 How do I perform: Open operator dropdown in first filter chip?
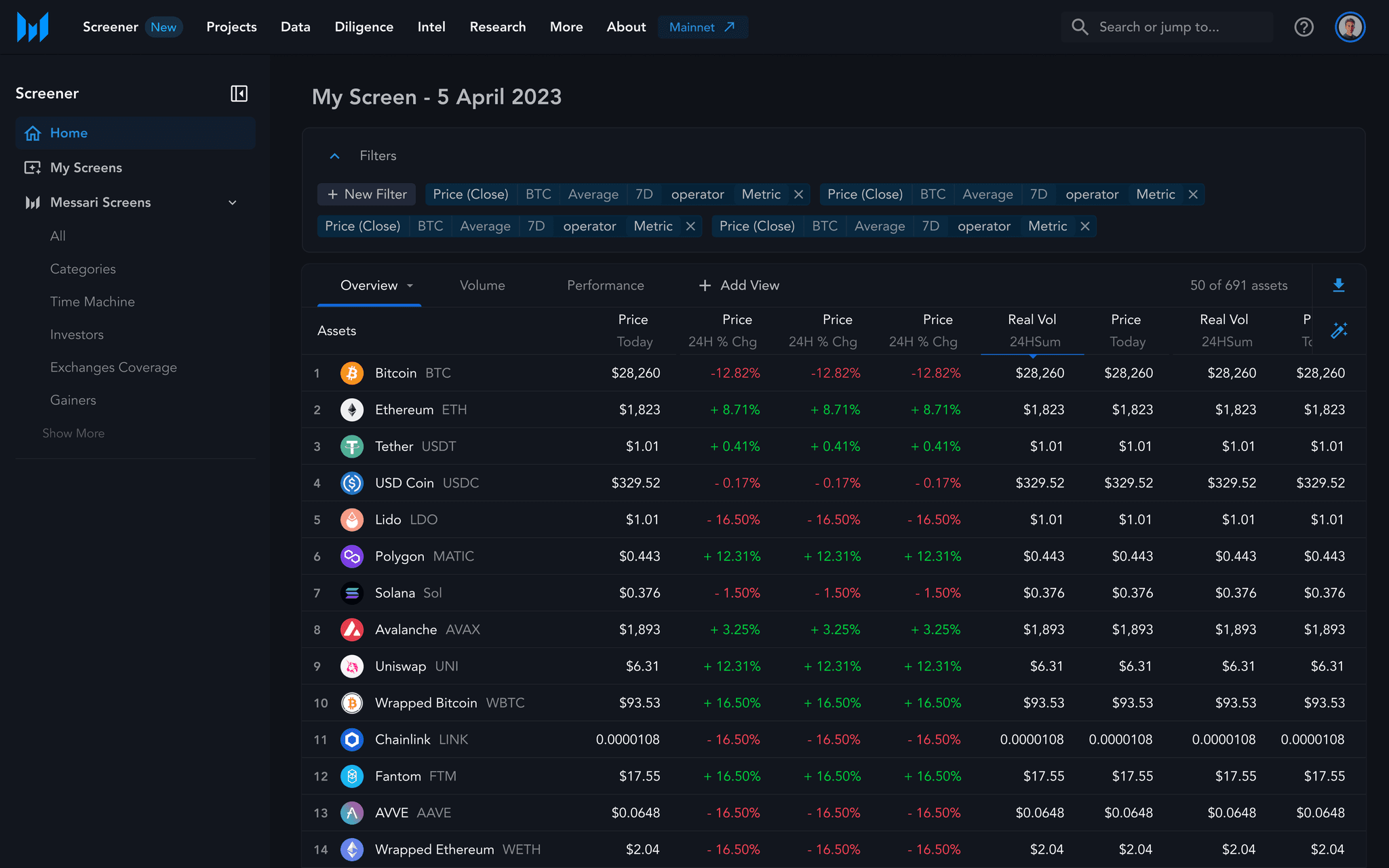[x=697, y=195]
